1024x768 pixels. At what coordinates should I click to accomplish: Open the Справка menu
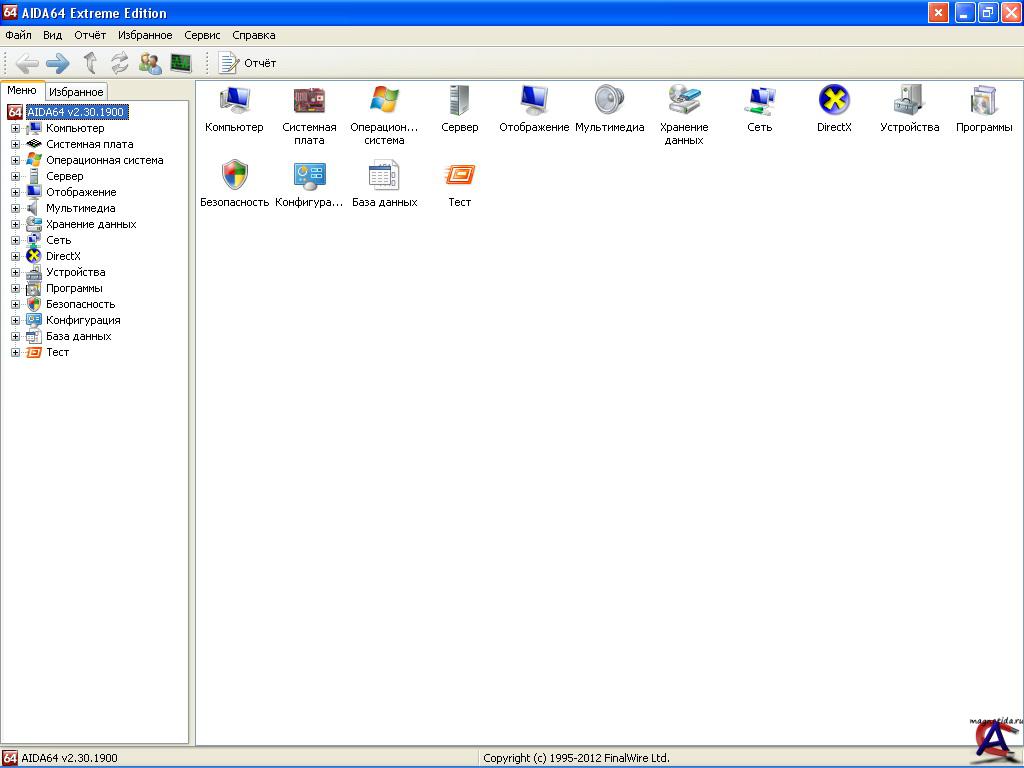click(x=253, y=35)
